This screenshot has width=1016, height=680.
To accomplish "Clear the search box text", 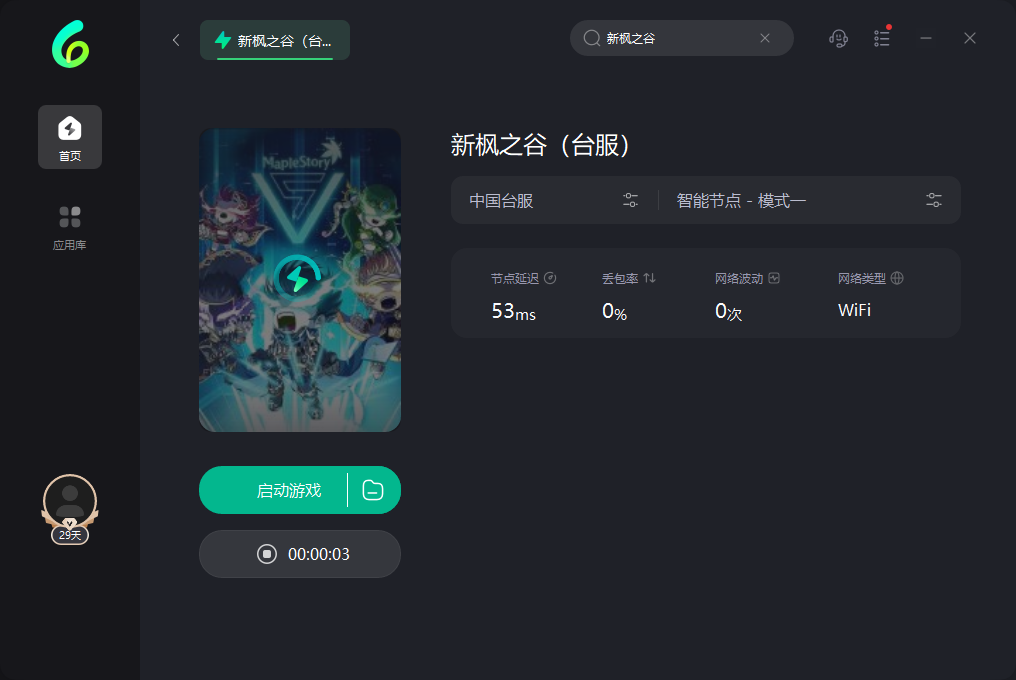I will 765,38.
